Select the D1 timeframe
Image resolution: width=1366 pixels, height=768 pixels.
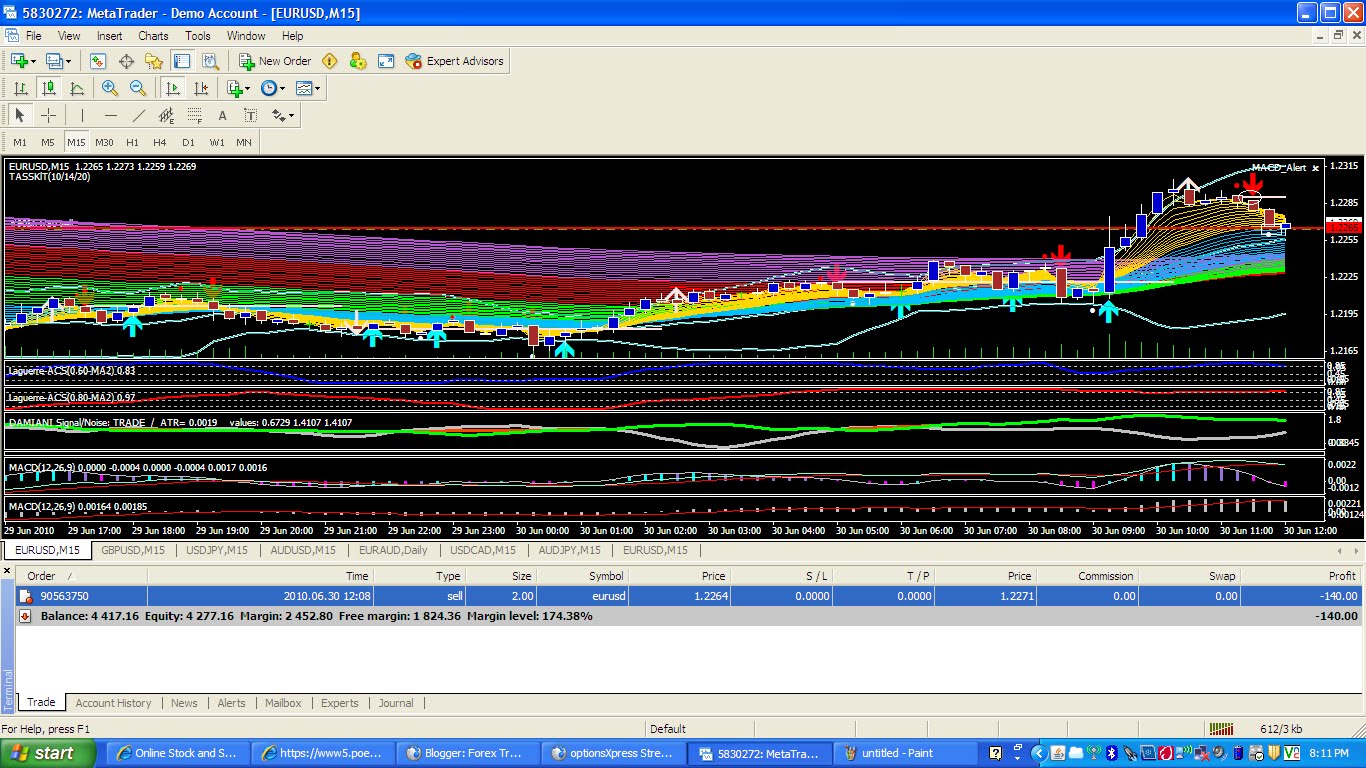[x=188, y=142]
